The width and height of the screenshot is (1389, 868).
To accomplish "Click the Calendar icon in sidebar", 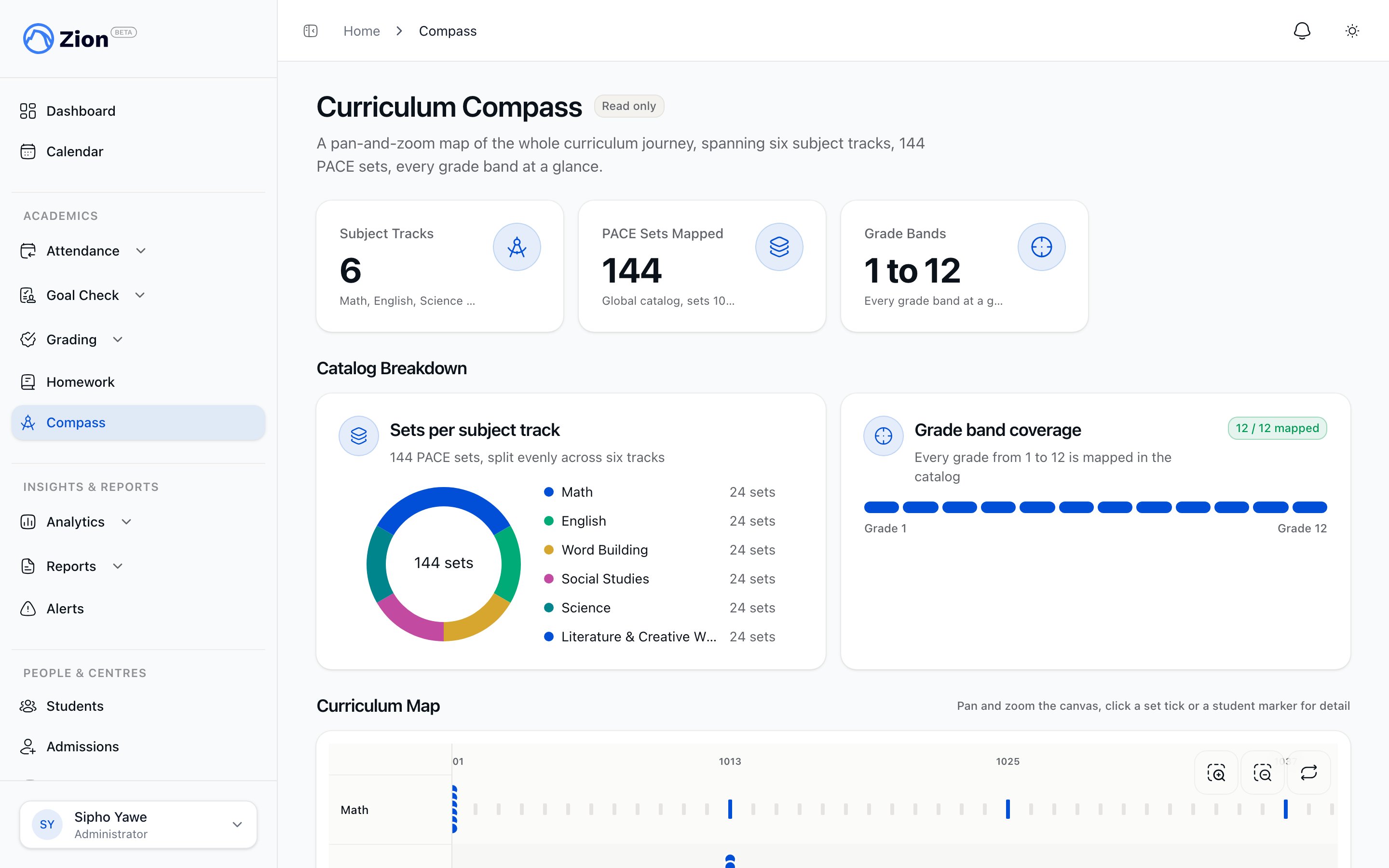I will point(27,151).
